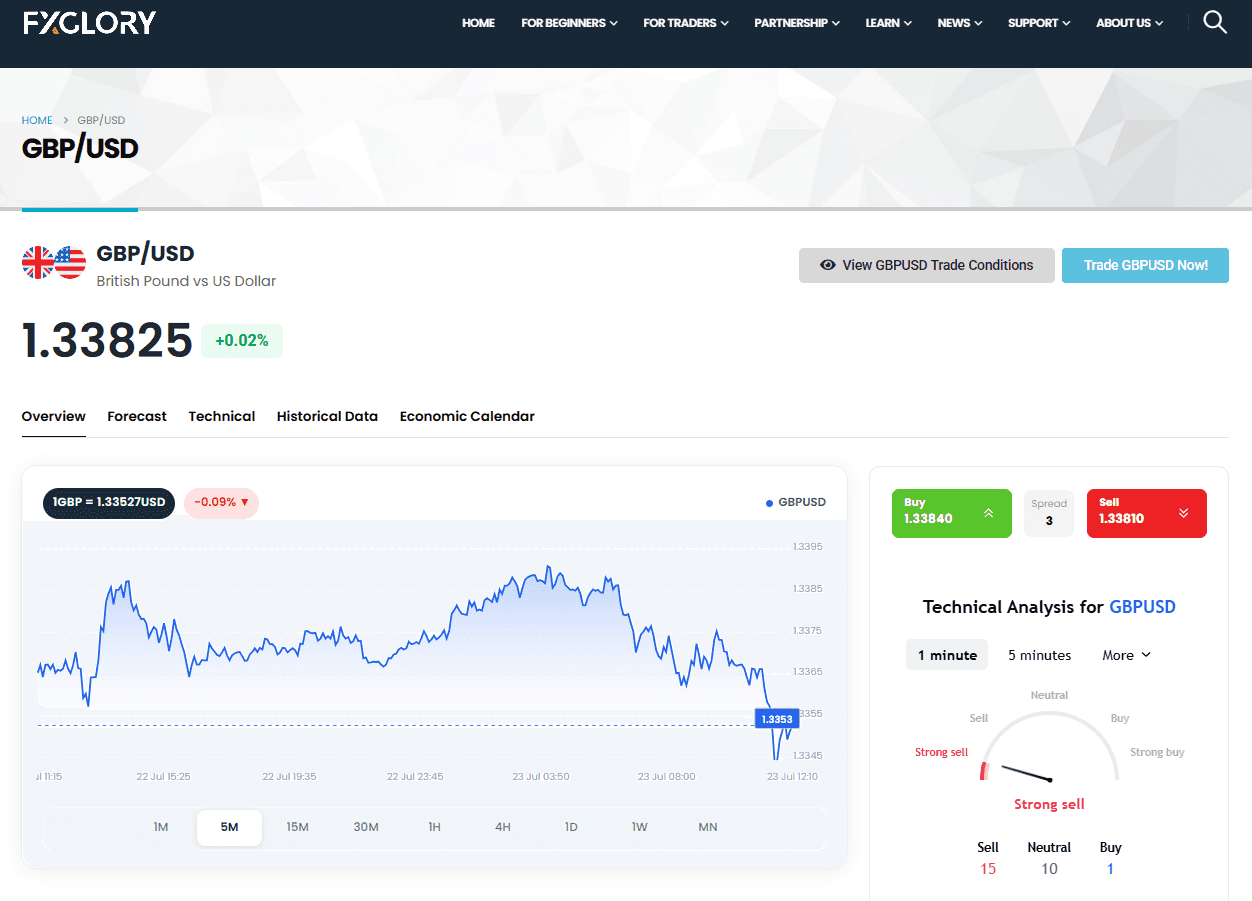Viewport: 1252px width, 901px height.
Task: Click the +0.02% change badge
Action: (242, 341)
